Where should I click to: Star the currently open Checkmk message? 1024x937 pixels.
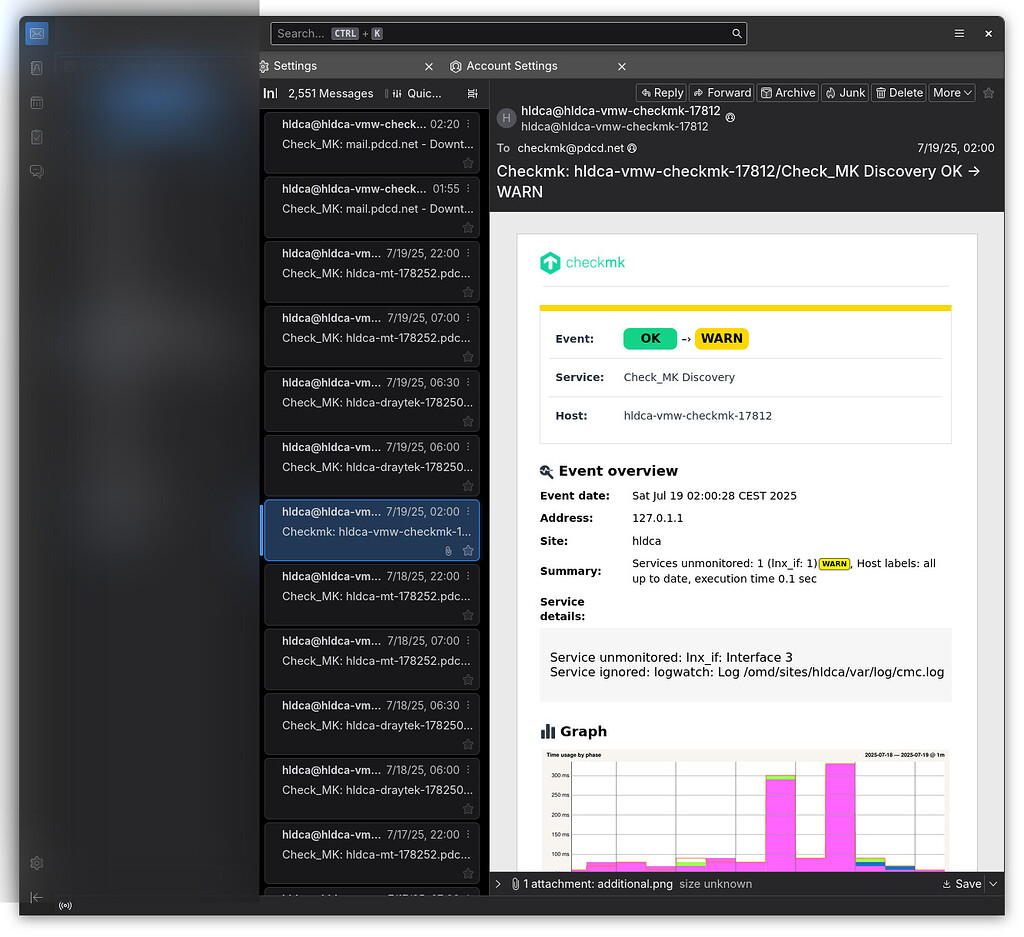coord(988,92)
